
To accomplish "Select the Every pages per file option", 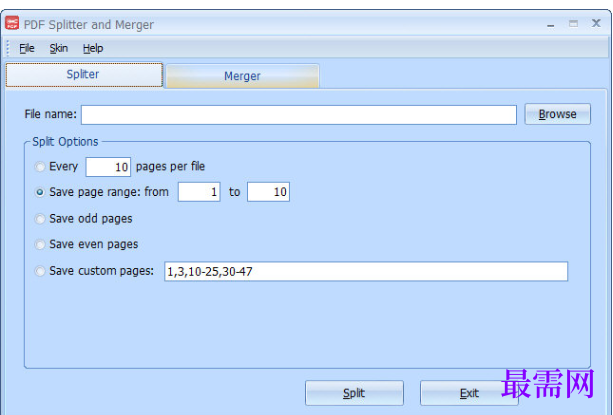I will point(39,167).
